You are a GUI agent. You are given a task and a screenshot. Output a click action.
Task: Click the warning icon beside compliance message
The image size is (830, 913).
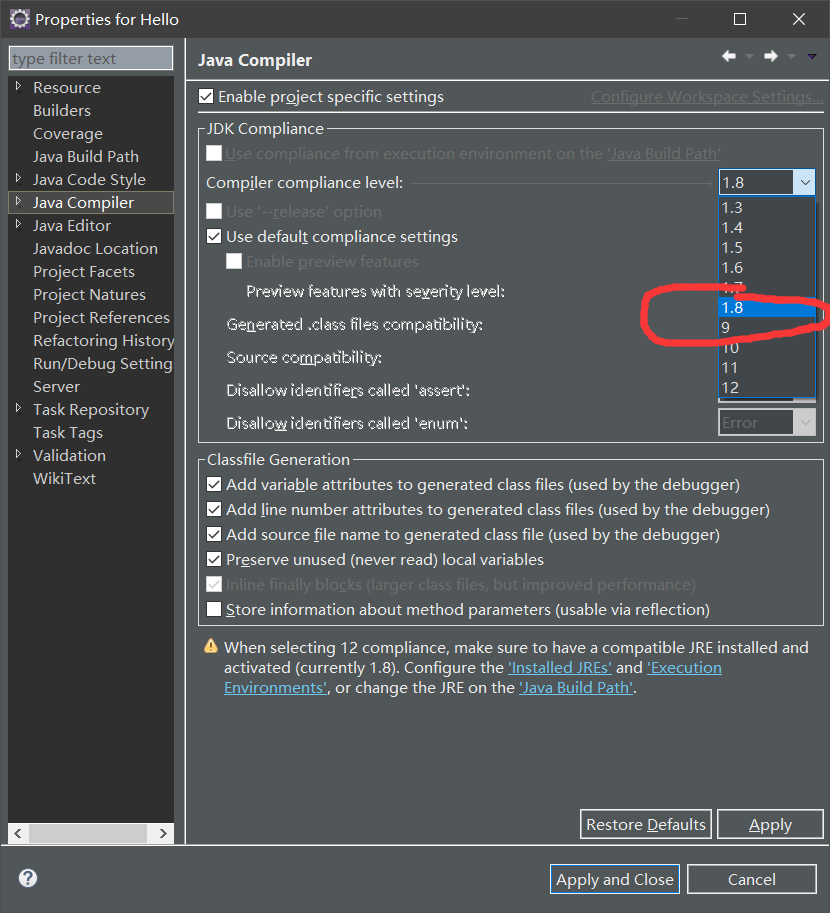tap(211, 646)
